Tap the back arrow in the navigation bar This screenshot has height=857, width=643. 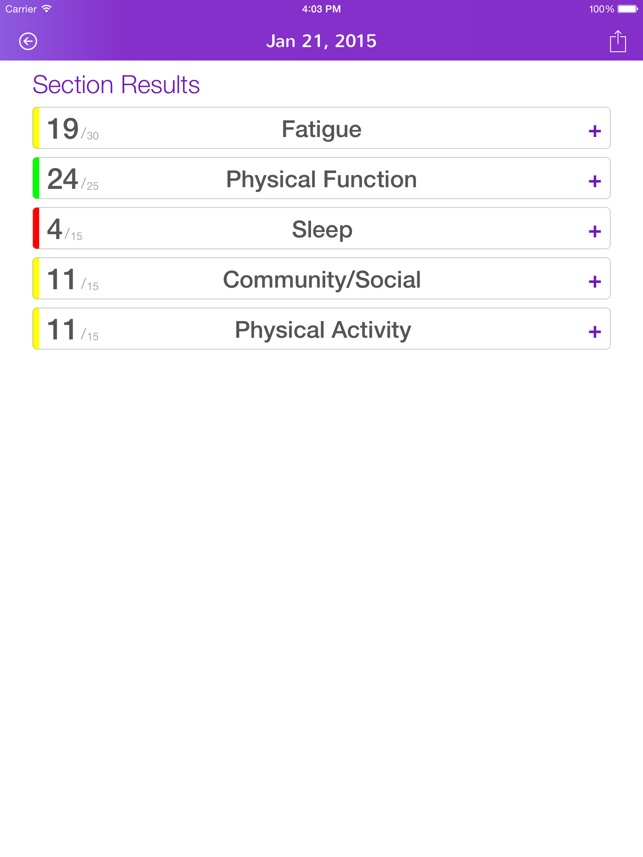click(x=29, y=42)
